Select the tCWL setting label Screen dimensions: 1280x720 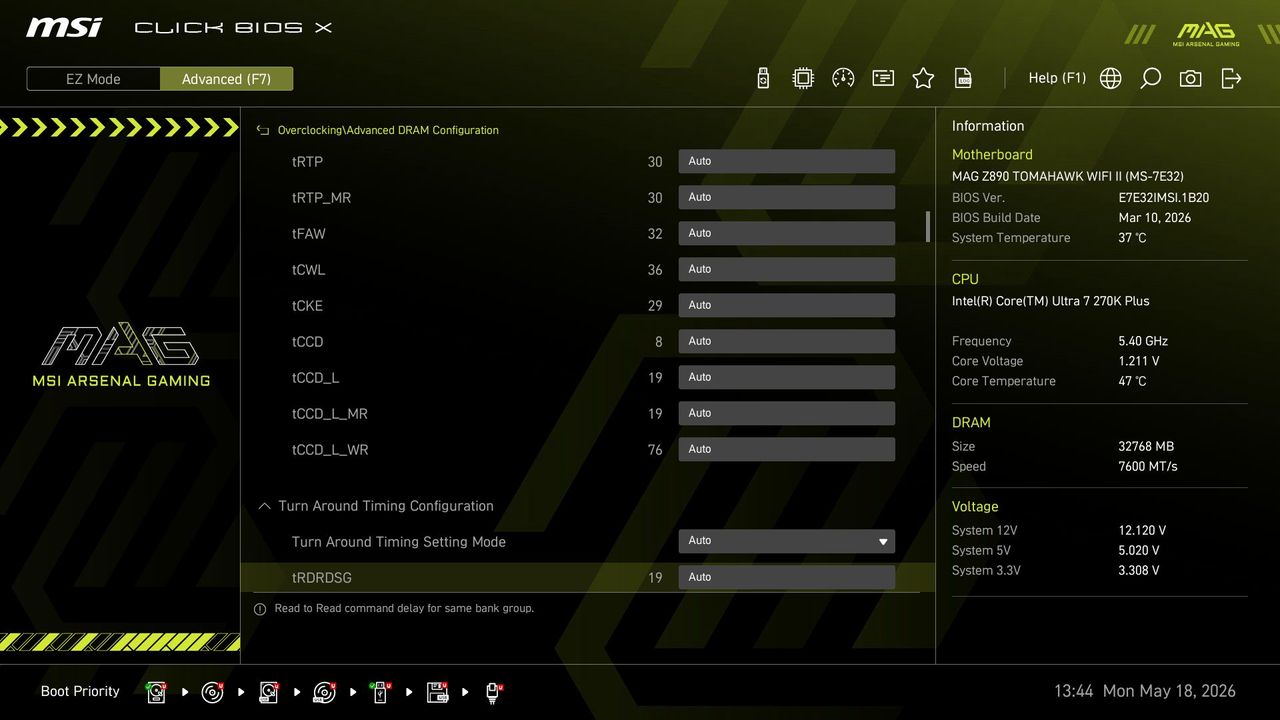[308, 270]
